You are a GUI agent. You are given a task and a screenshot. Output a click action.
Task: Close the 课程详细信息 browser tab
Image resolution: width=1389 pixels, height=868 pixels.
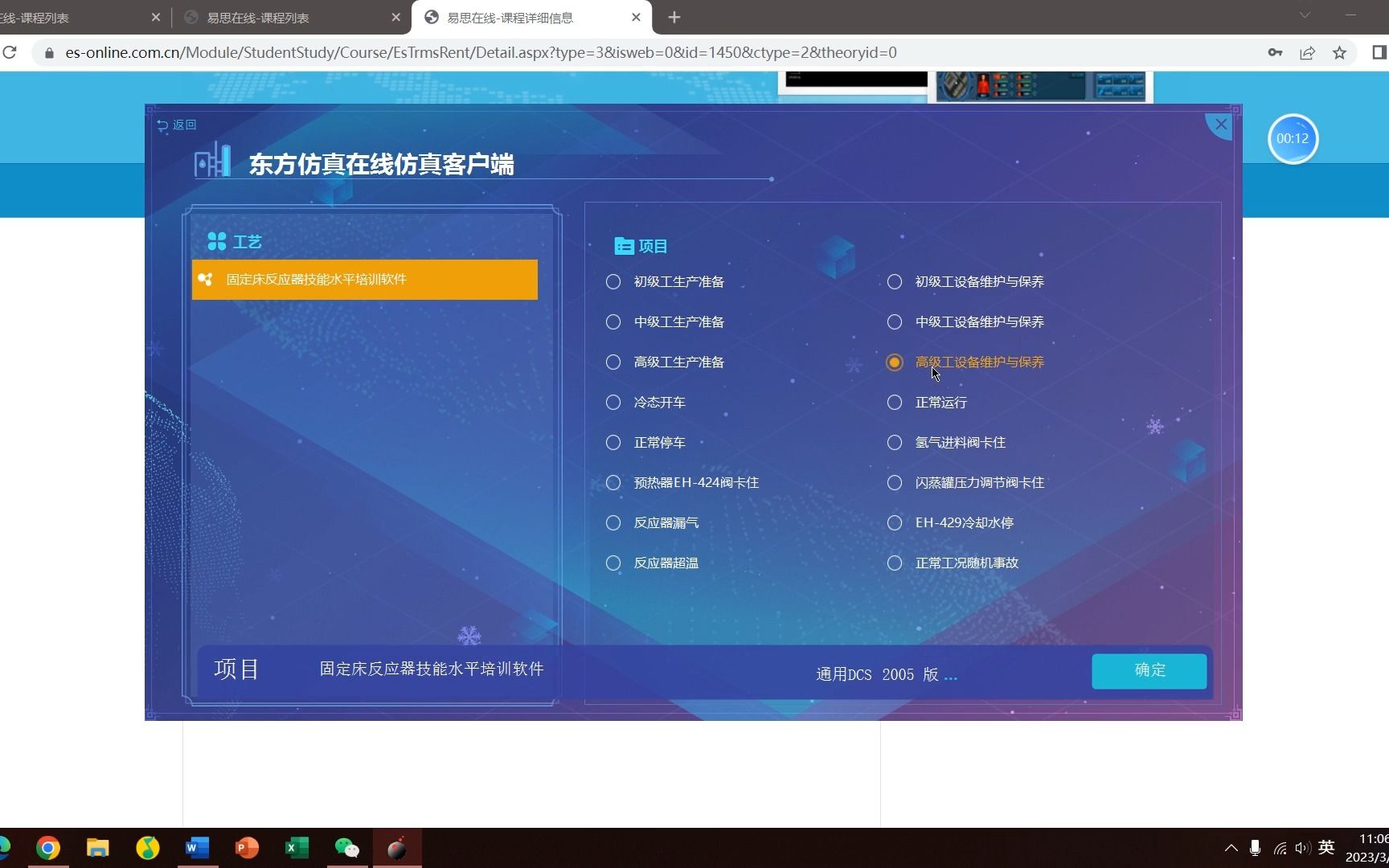637,17
